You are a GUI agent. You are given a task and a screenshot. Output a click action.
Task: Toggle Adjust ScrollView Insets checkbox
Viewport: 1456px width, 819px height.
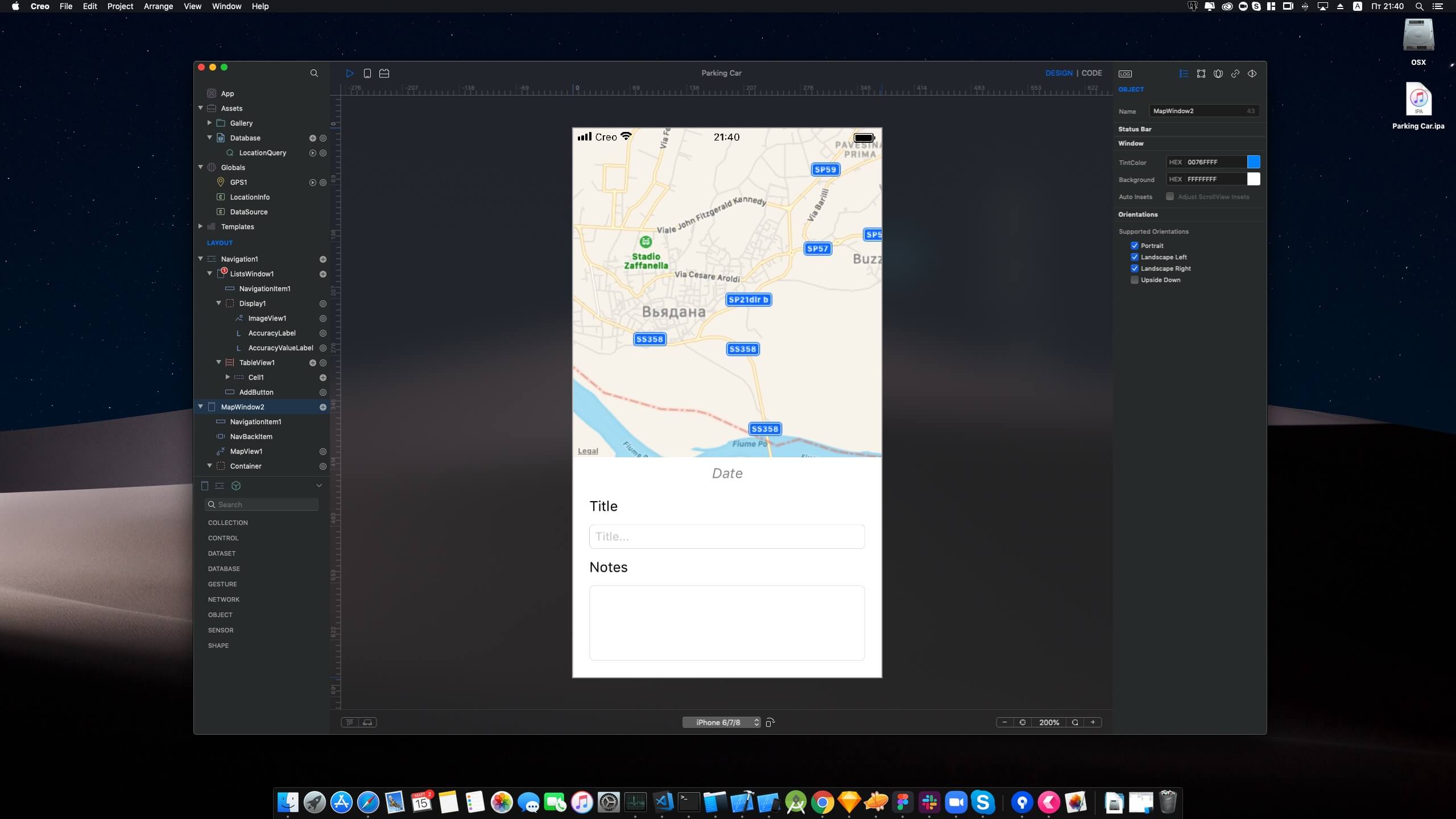point(1170,197)
